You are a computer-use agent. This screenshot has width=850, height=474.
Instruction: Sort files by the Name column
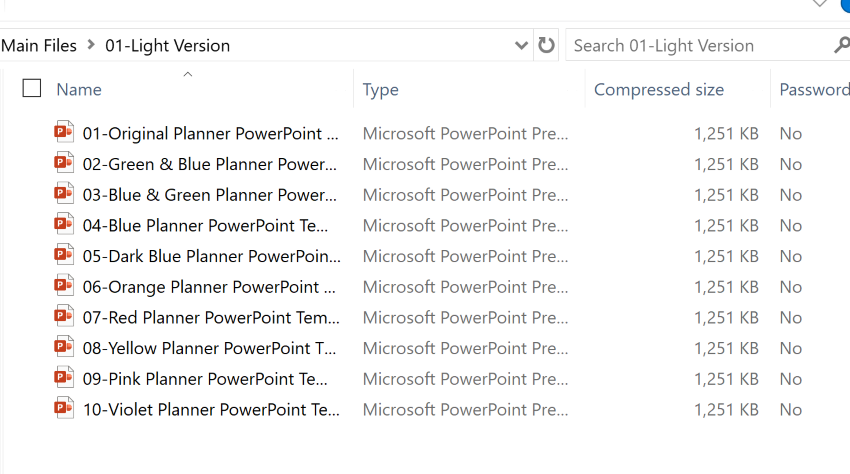[x=79, y=90]
